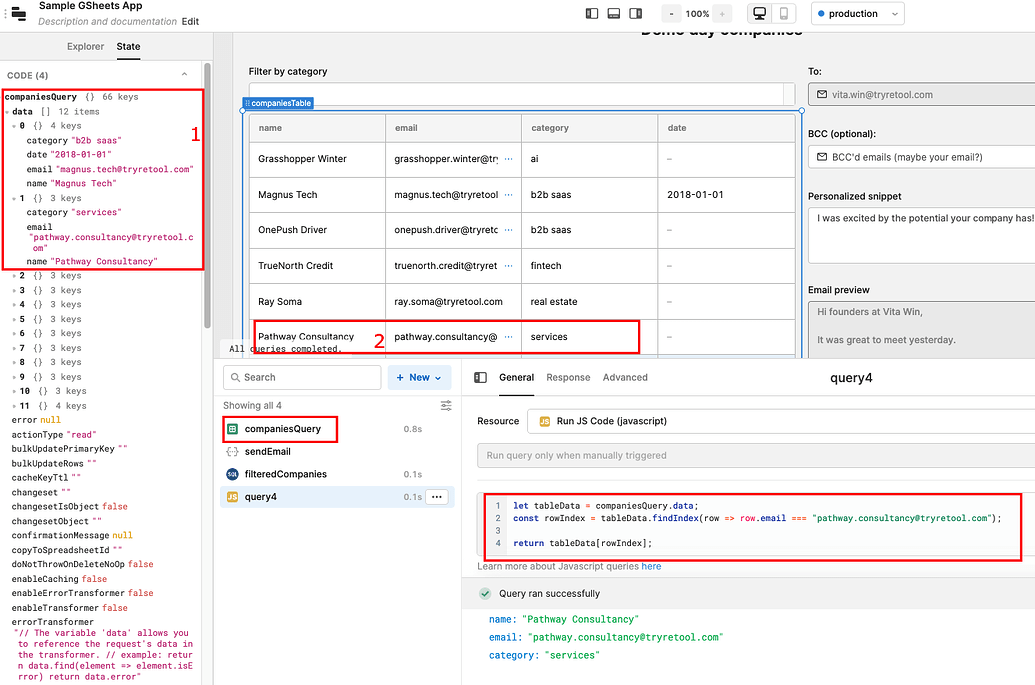Switch to mobile view layout
Viewport: 1035px width, 685px height.
point(783,14)
